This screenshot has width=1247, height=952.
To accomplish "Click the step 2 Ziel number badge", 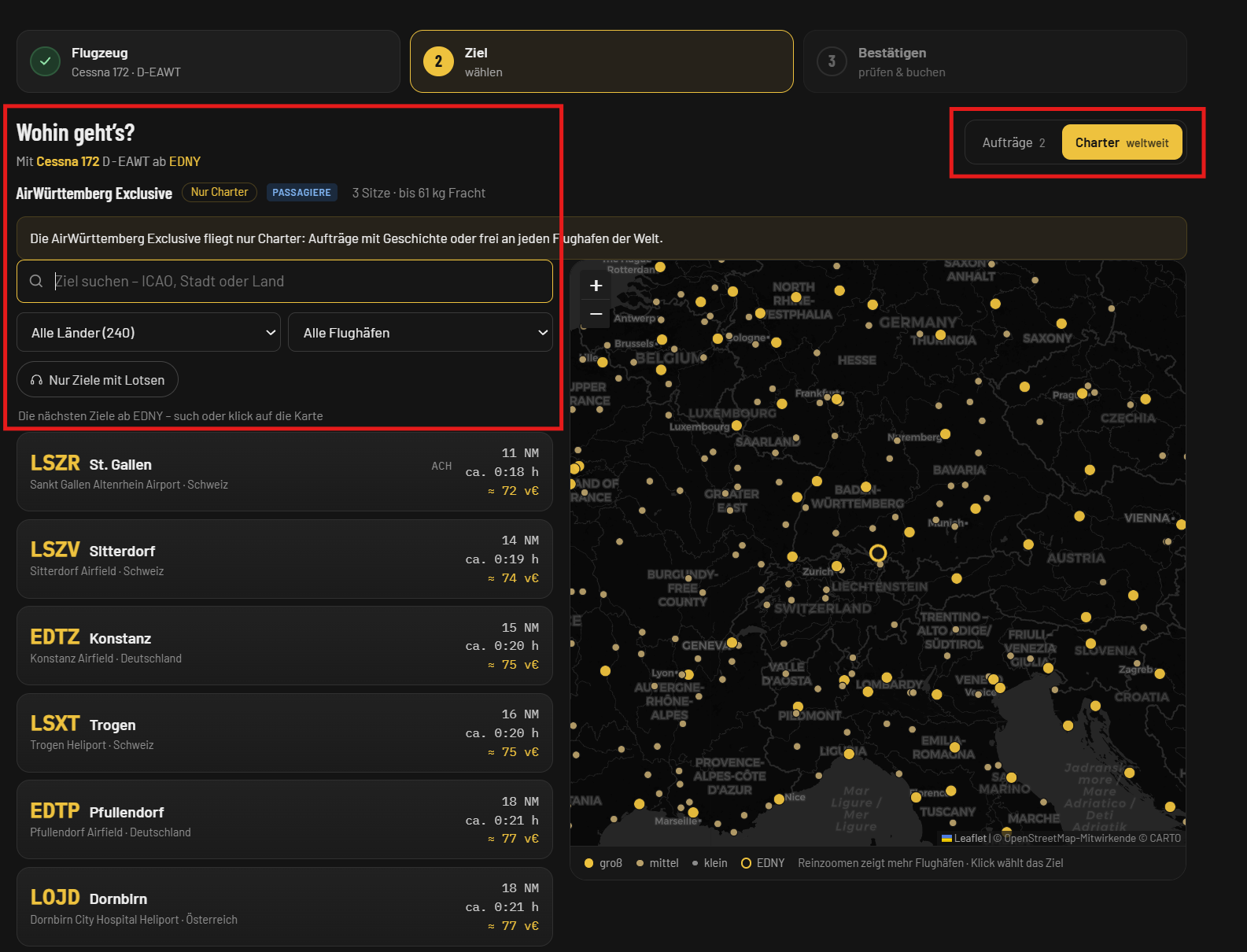I will pyautogui.click(x=438, y=61).
